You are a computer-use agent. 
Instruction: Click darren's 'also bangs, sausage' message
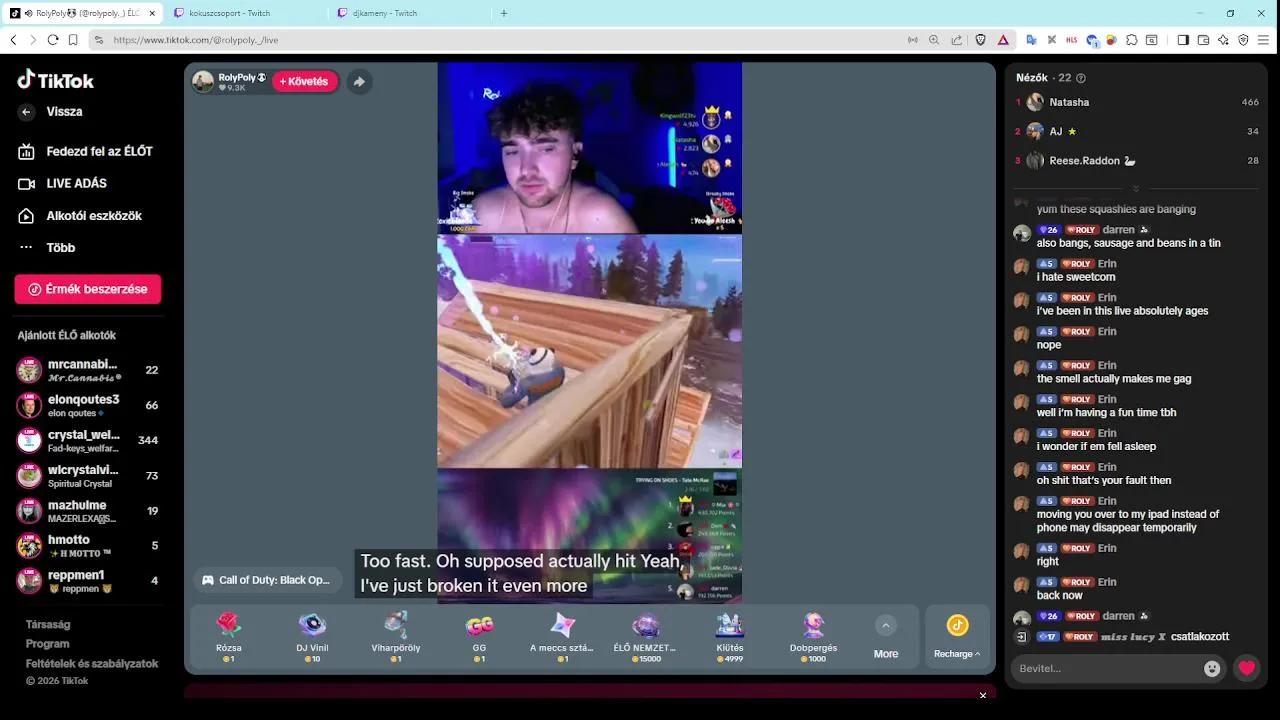pos(1128,243)
